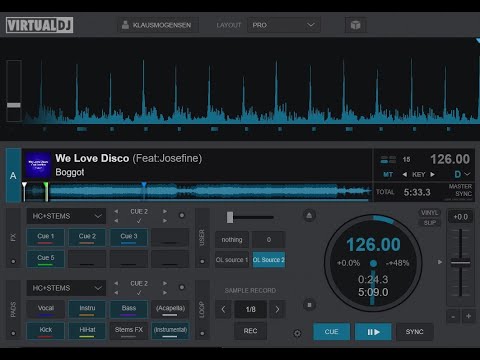The height and width of the screenshot is (360, 480).
Task: Click the horizontal slider above 'nothing'
Action: (x=250, y=217)
